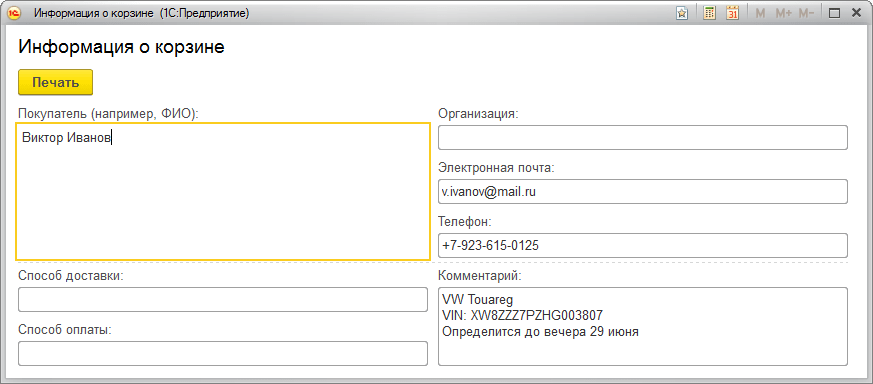Click the 1C application logo icon
The width and height of the screenshot is (873, 384).
click(x=15, y=13)
